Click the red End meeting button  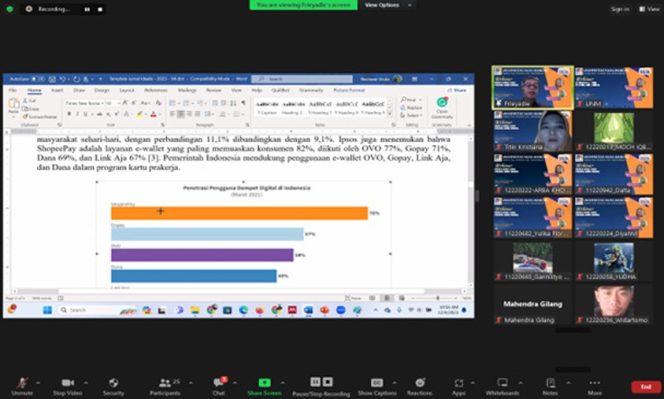(x=646, y=386)
